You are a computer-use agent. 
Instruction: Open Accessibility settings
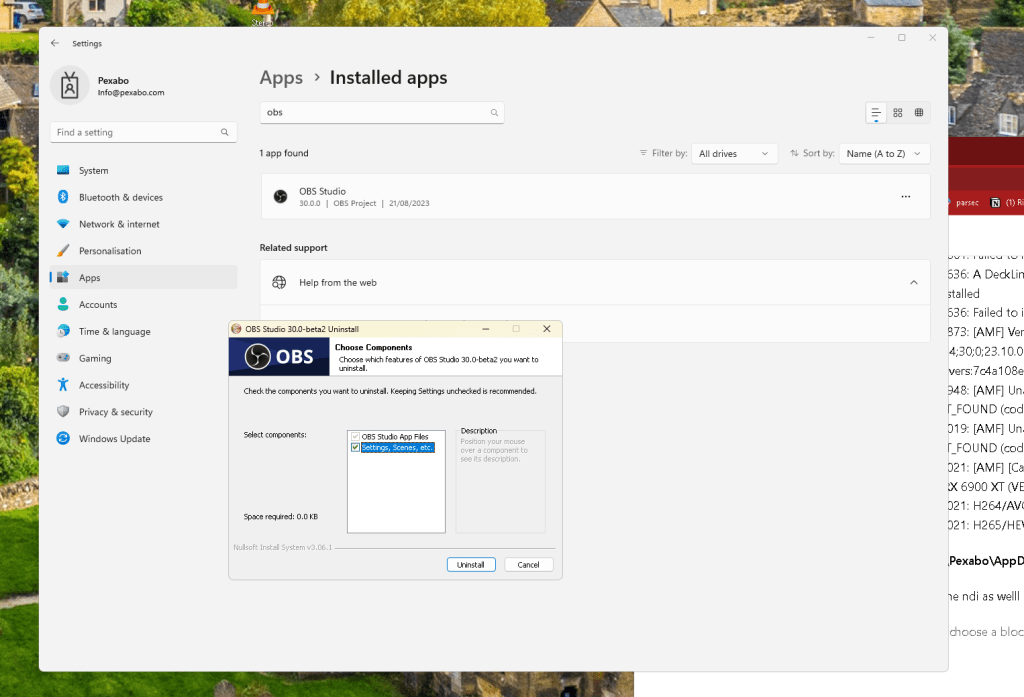(144, 385)
